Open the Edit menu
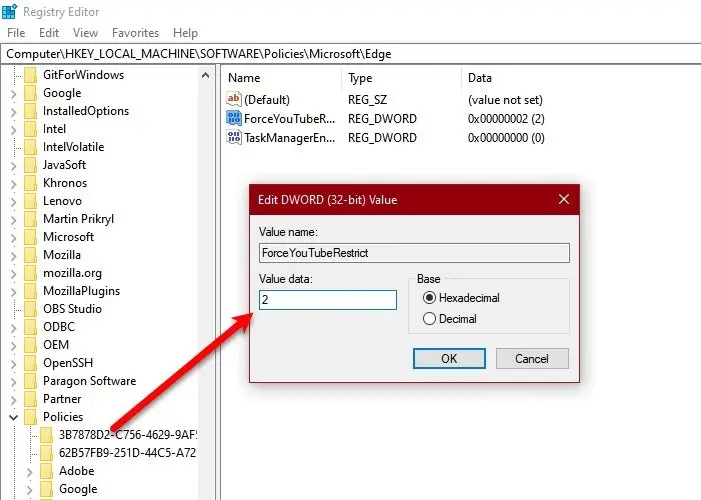 [49, 33]
